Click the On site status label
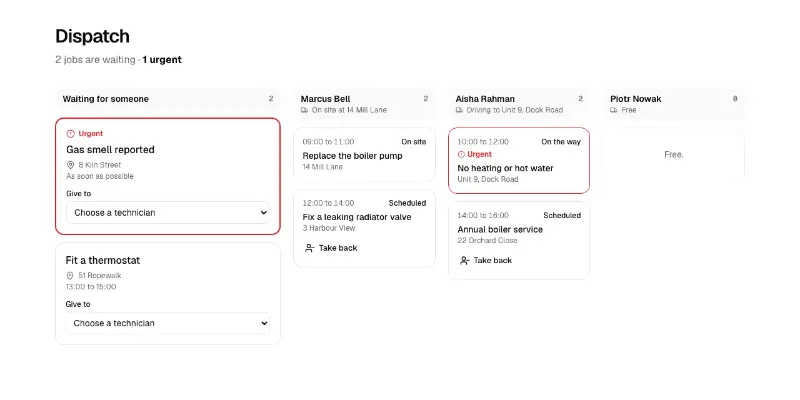 [413, 142]
